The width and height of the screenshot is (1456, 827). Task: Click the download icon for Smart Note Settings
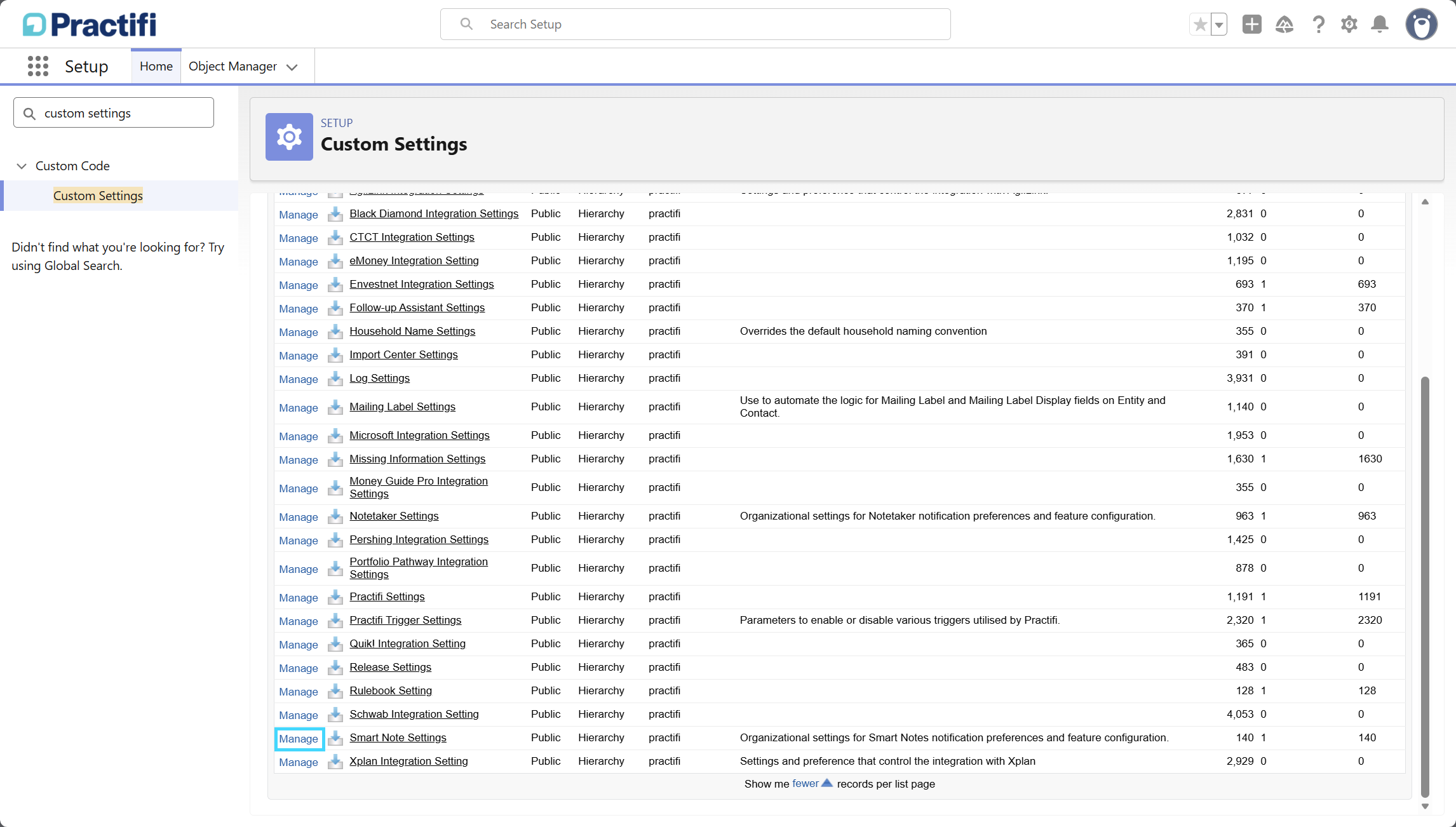click(x=335, y=738)
